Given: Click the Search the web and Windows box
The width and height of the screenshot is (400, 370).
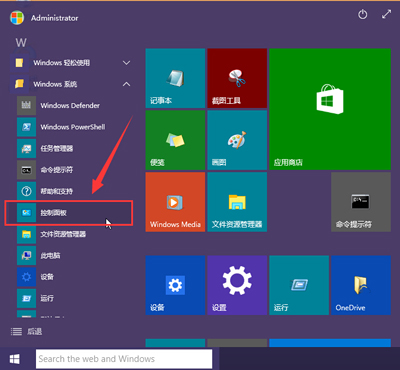Looking at the screenshot, I should tap(124, 359).
